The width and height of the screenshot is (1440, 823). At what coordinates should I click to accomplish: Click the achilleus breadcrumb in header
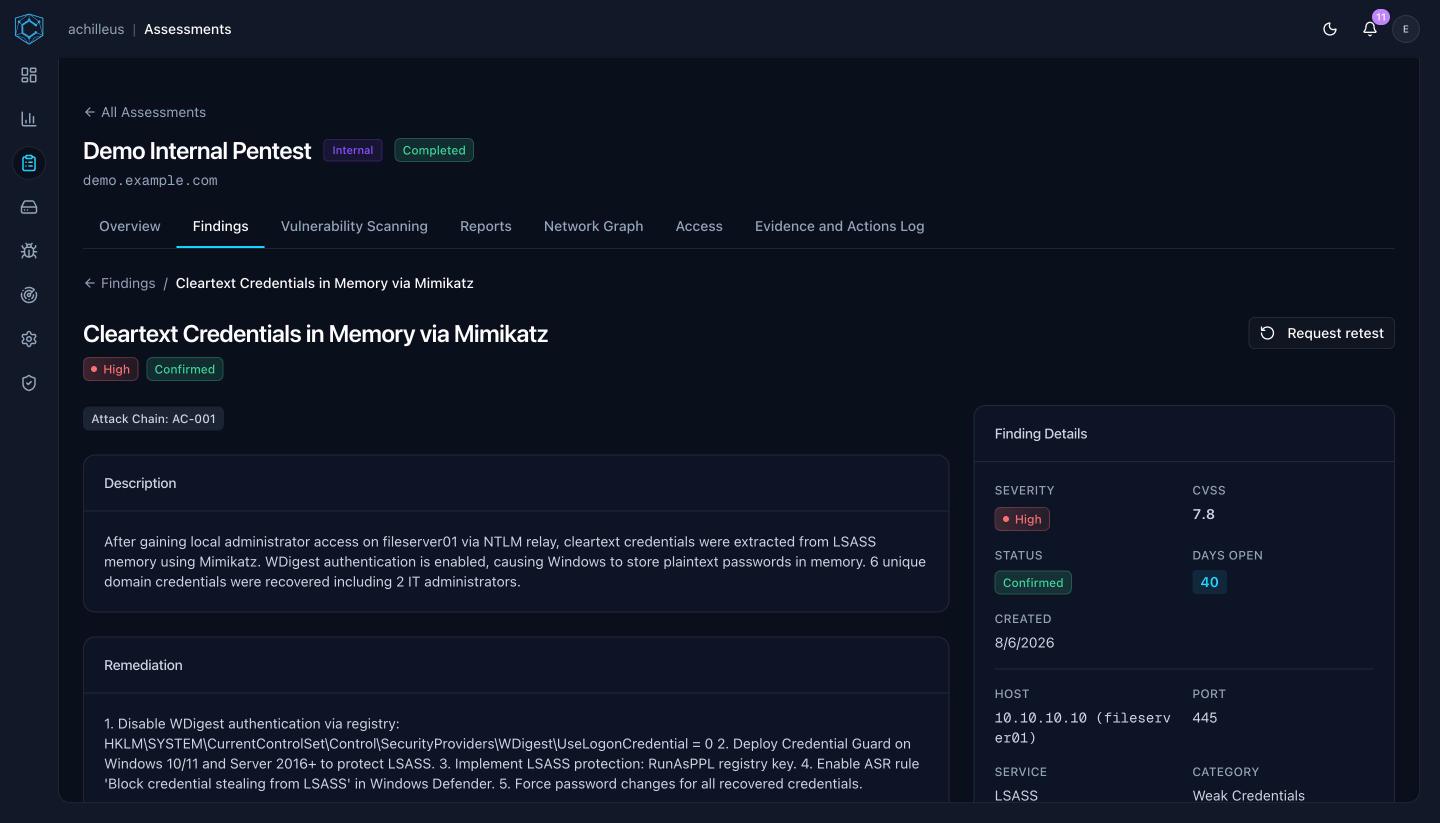click(x=96, y=29)
